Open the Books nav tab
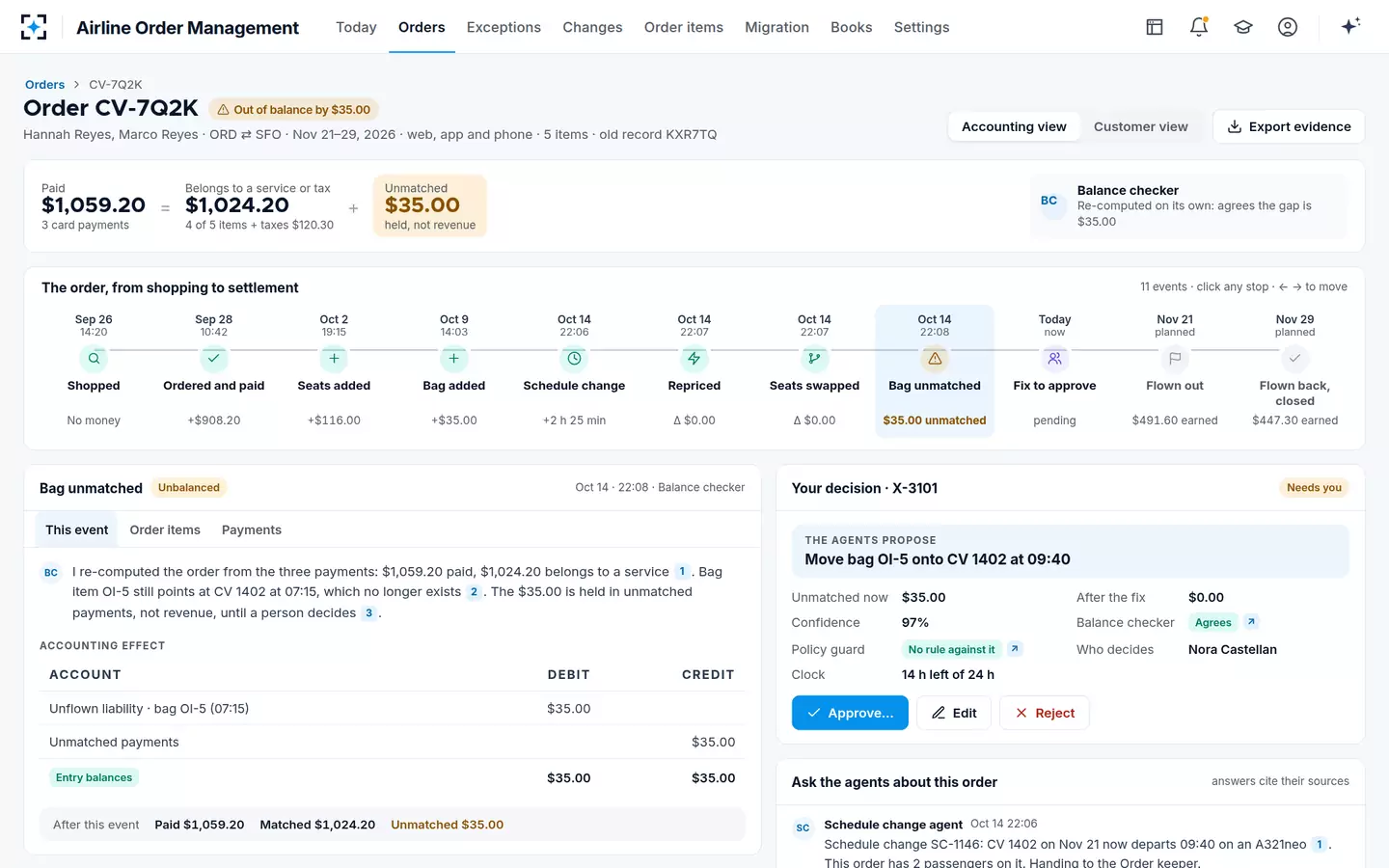The image size is (1389, 868). point(851,27)
